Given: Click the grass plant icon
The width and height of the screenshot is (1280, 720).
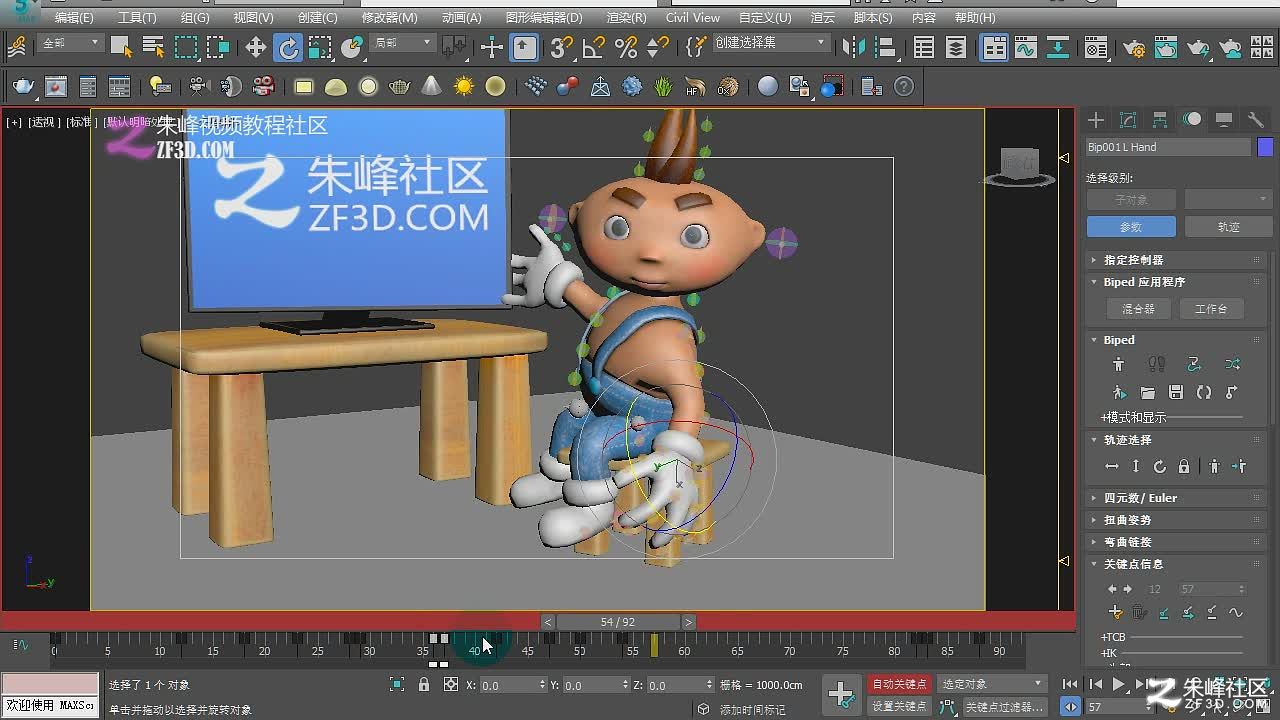Looking at the screenshot, I should point(664,87).
